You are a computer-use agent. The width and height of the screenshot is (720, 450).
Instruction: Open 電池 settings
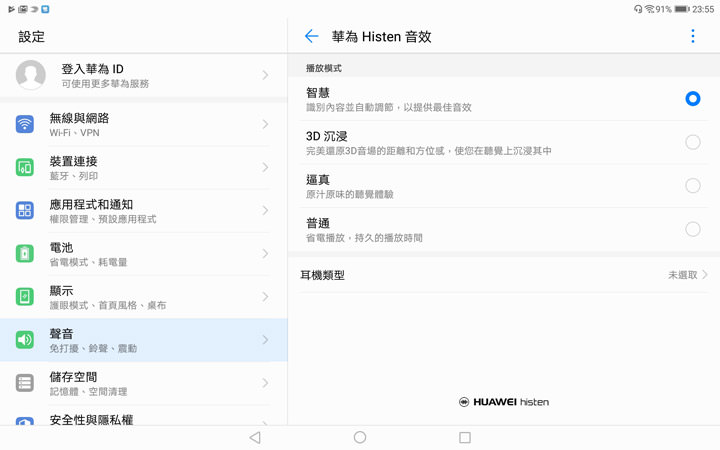point(144,254)
